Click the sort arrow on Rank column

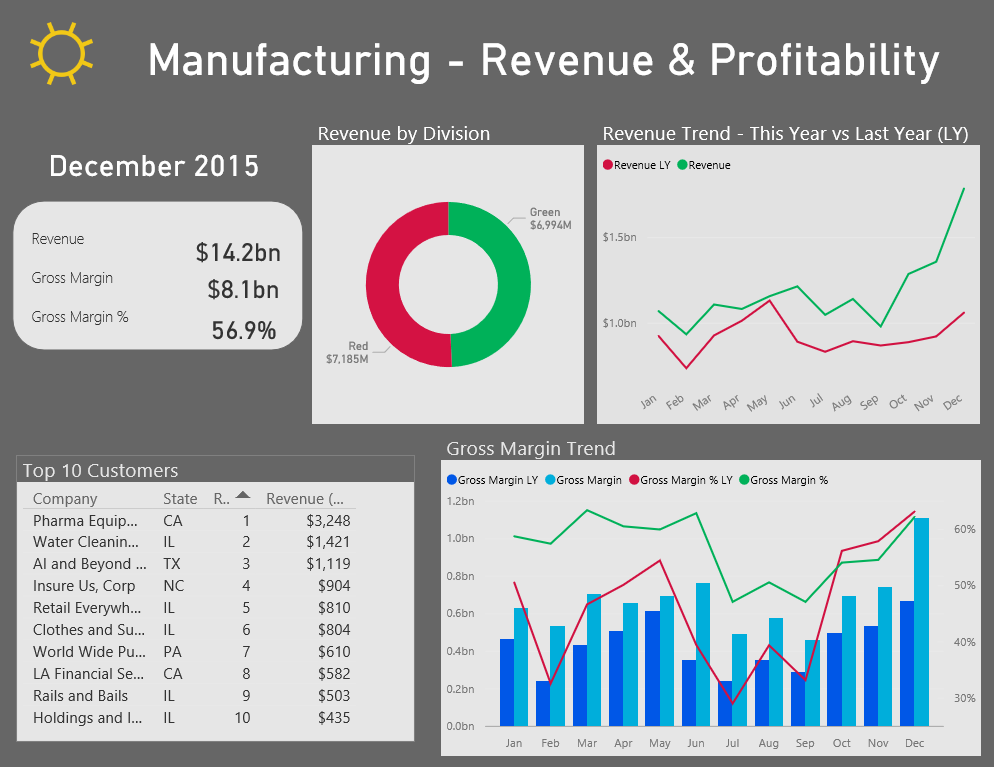pyautogui.click(x=243, y=496)
